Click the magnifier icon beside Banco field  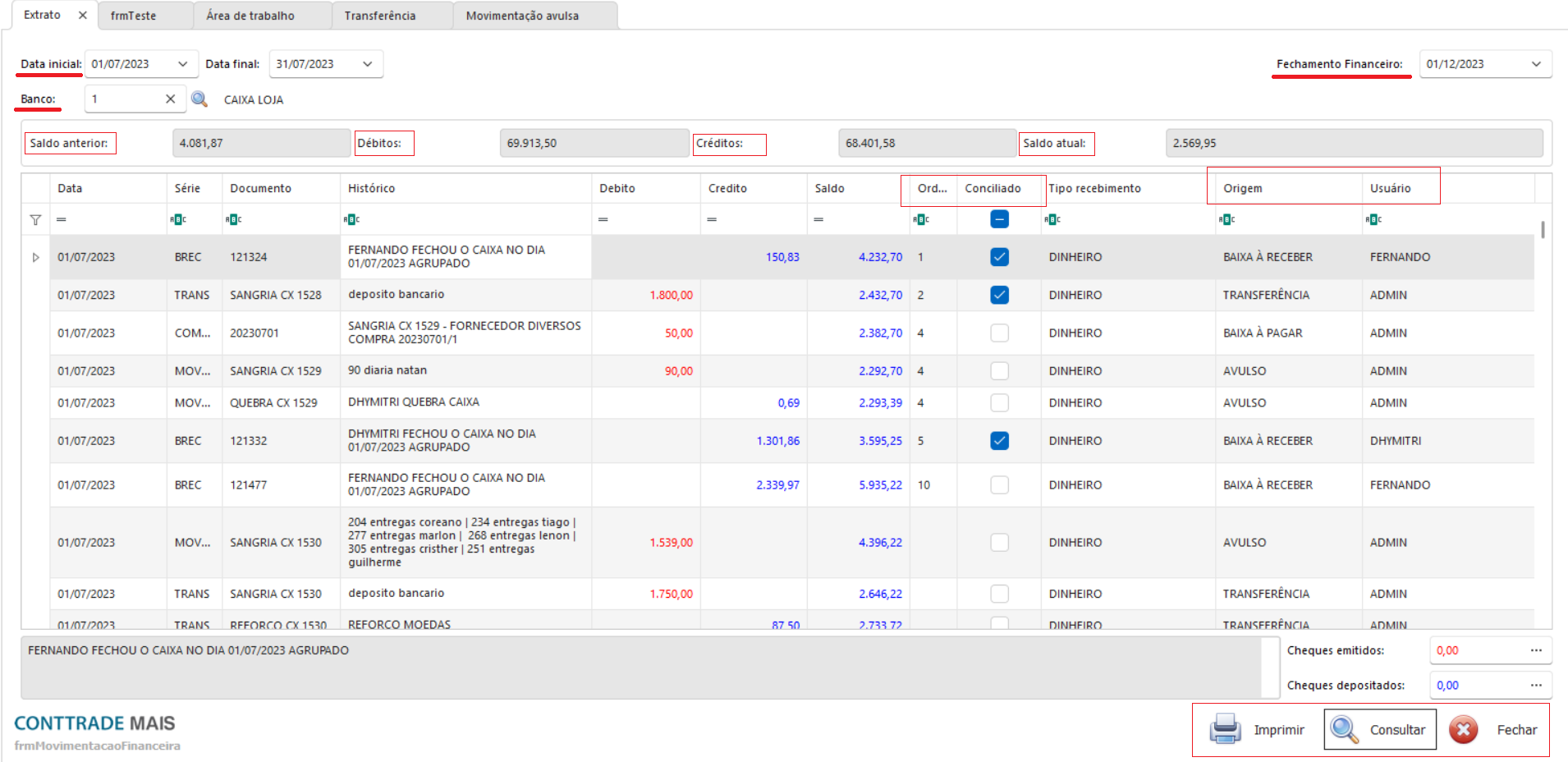point(199,99)
